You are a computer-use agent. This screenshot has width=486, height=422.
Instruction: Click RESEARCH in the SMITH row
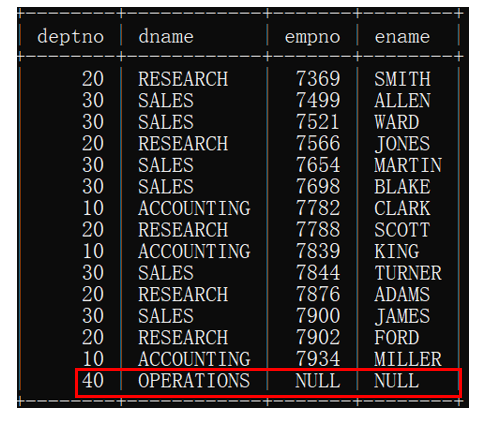183,79
